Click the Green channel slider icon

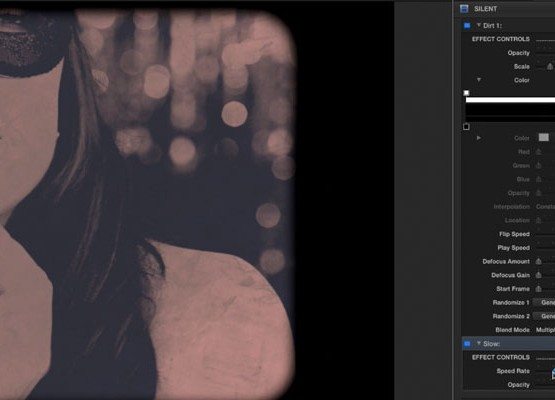(x=538, y=165)
